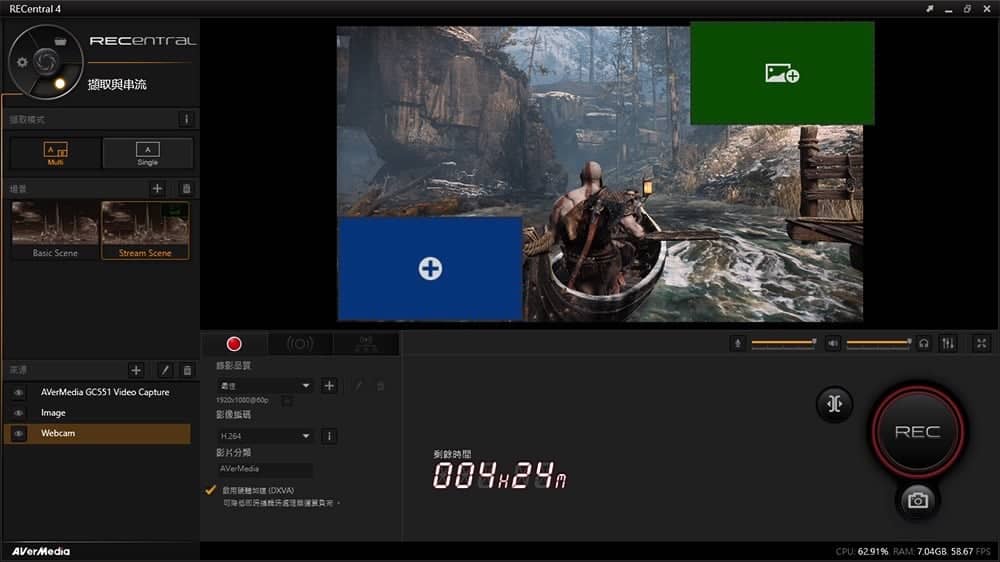Screen dimensions: 1000x562
Task: Select the Stream Scene thumbnail
Action: click(145, 230)
